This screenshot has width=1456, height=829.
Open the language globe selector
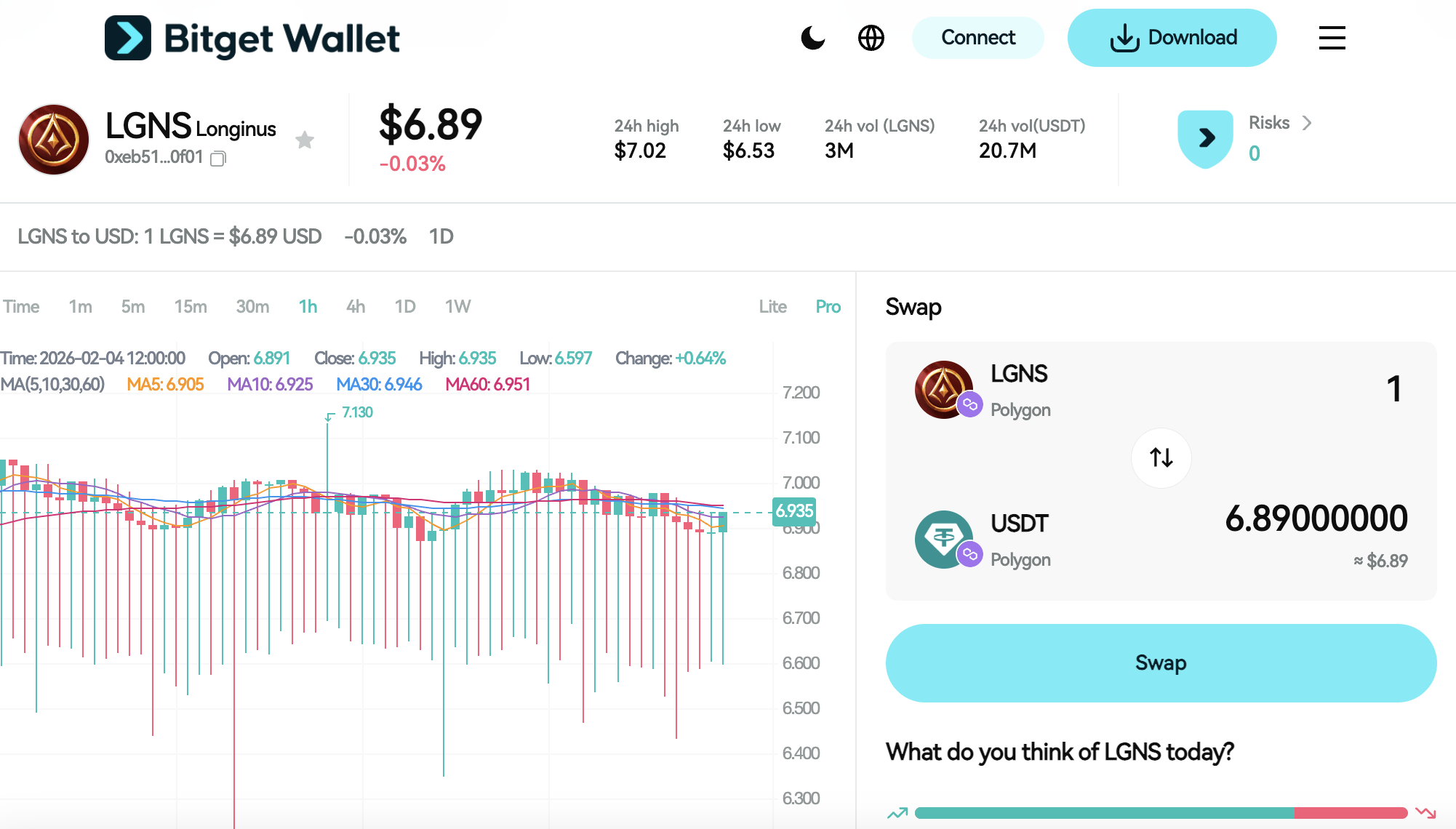tap(871, 38)
